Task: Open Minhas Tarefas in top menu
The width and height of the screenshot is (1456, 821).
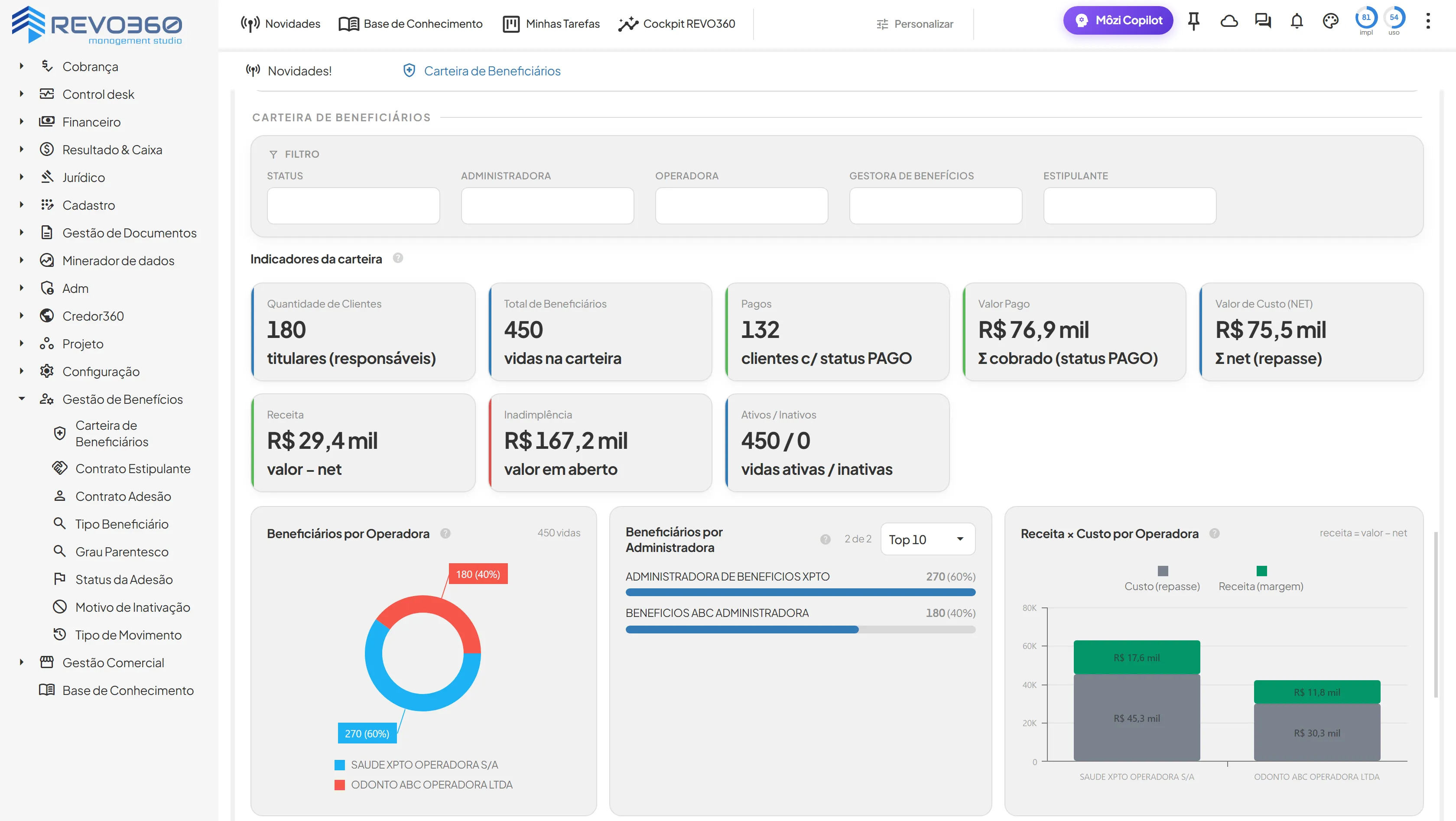Action: (x=551, y=24)
